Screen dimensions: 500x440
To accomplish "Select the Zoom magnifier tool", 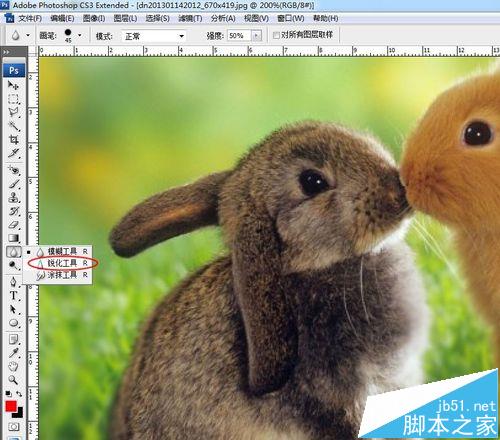I will (x=13, y=380).
